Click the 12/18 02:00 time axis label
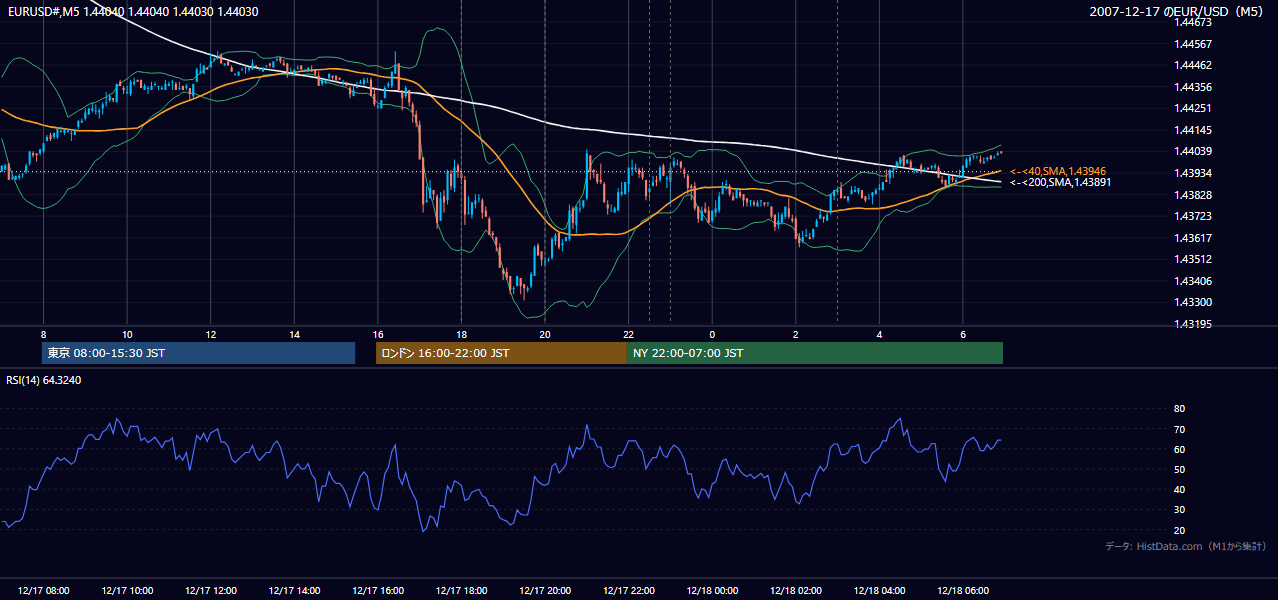This screenshot has height=600, width=1278. pyautogui.click(x=796, y=591)
